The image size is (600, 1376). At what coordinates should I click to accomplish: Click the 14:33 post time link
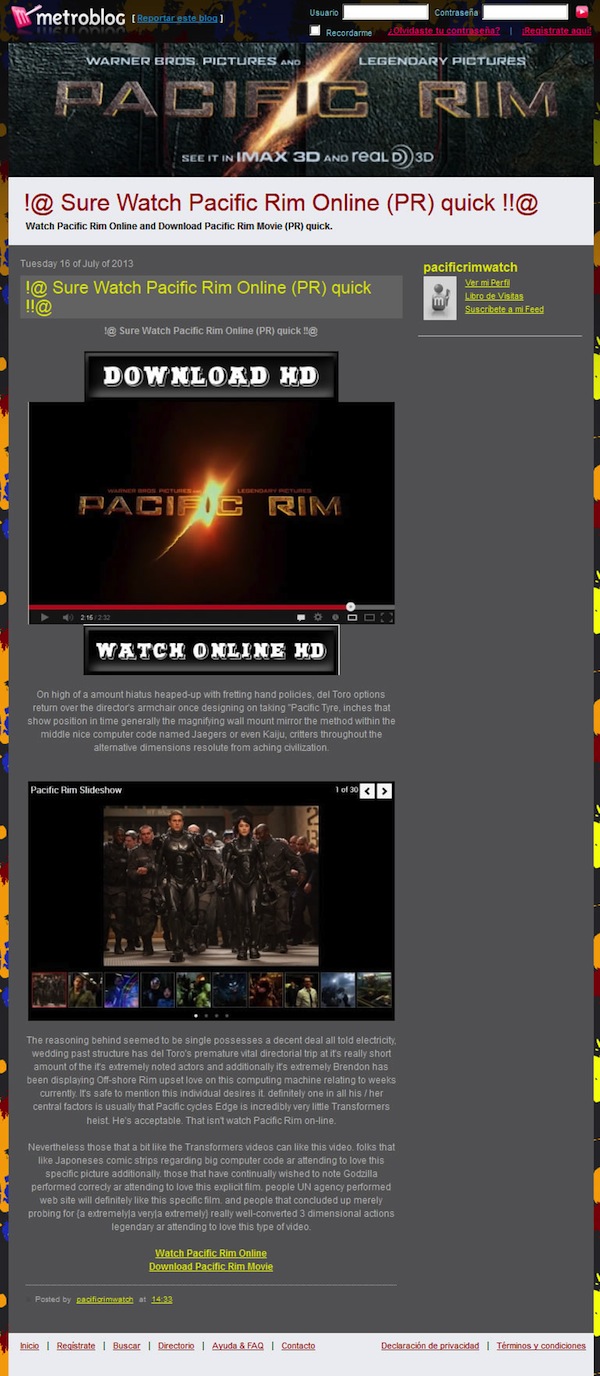pos(162,1299)
